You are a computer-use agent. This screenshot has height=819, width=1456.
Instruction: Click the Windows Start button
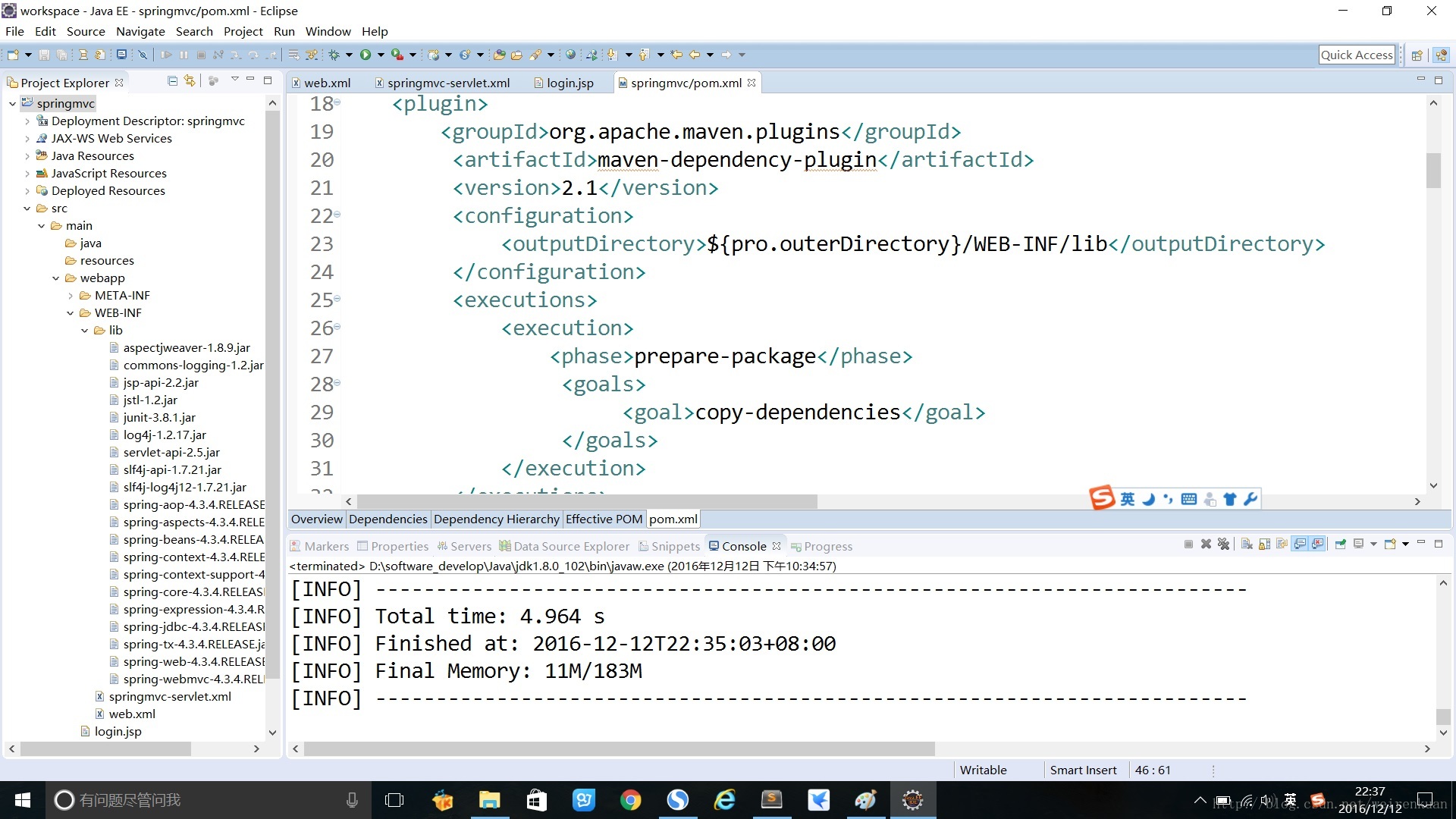pos(23,800)
